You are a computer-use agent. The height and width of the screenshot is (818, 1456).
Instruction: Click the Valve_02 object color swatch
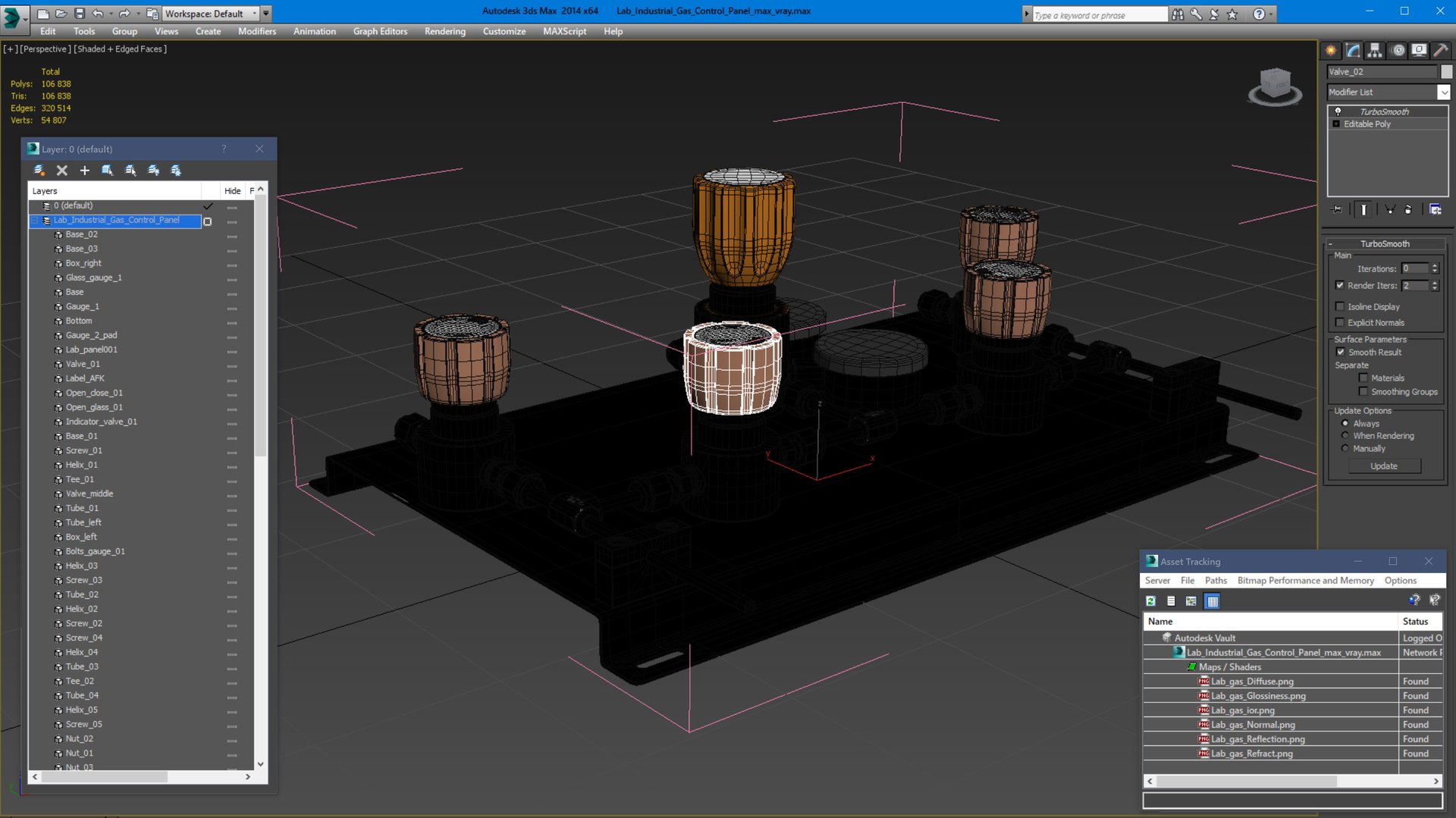(x=1446, y=72)
